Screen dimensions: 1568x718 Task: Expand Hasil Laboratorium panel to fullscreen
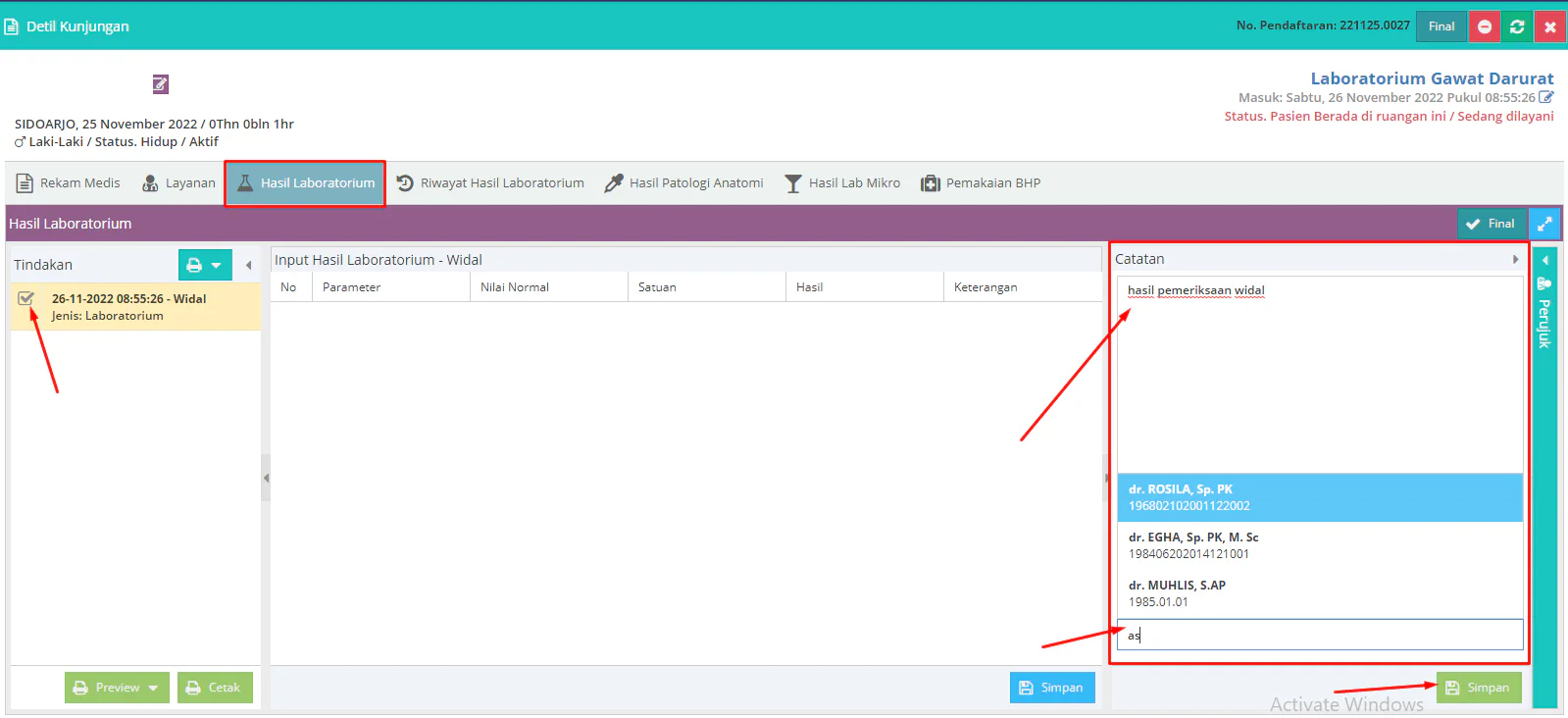point(1544,224)
